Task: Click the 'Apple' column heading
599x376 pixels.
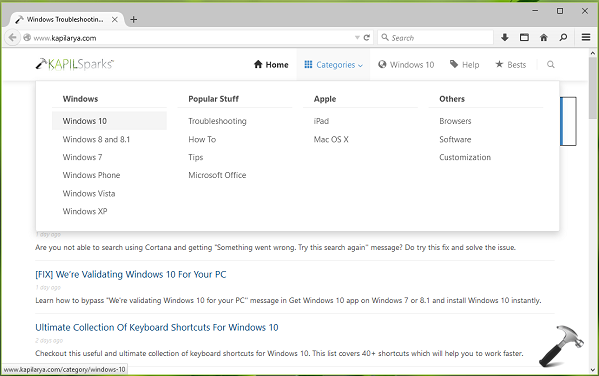Action: [x=325, y=99]
